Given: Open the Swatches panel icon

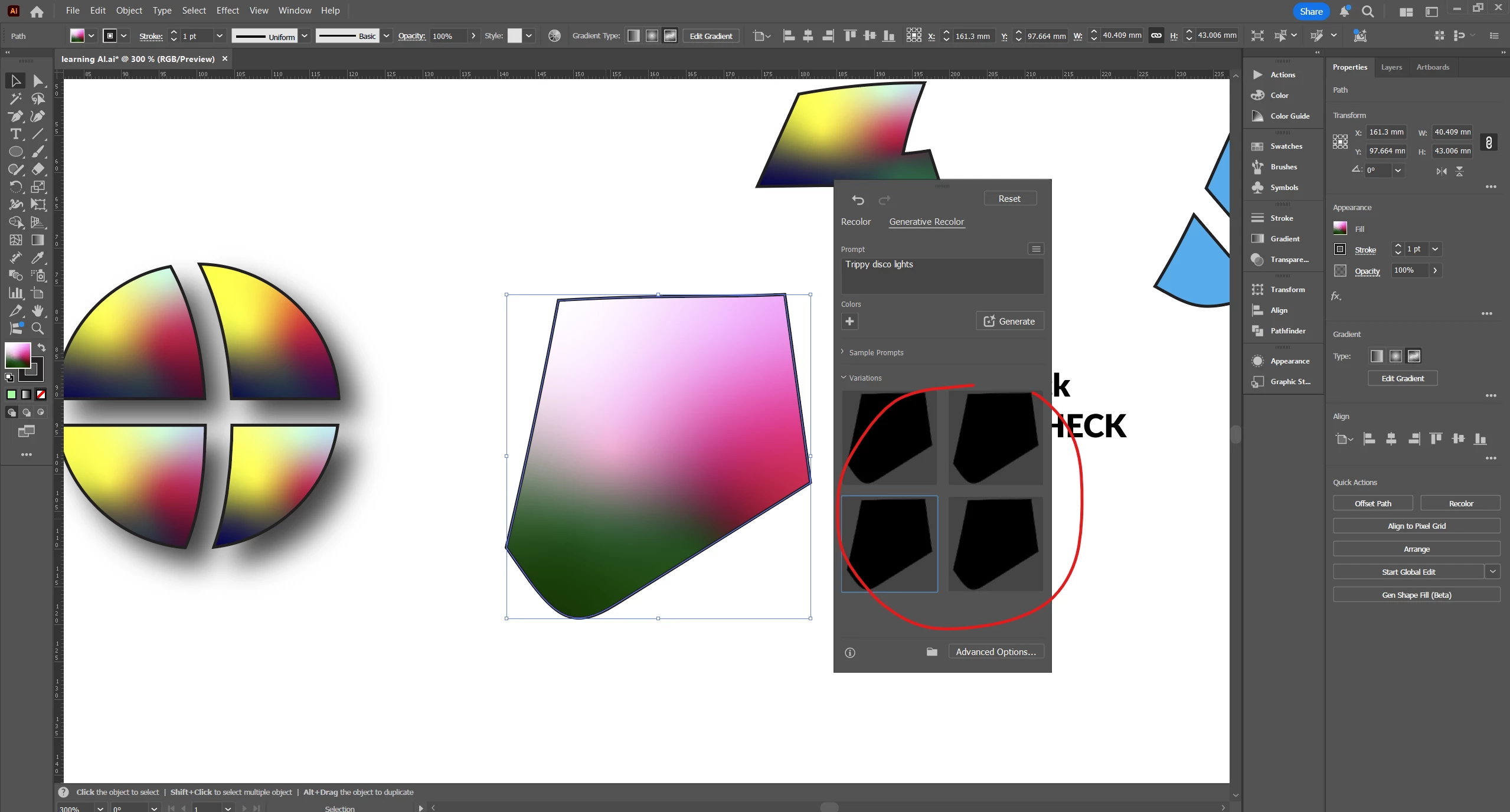Looking at the screenshot, I should [x=1258, y=146].
